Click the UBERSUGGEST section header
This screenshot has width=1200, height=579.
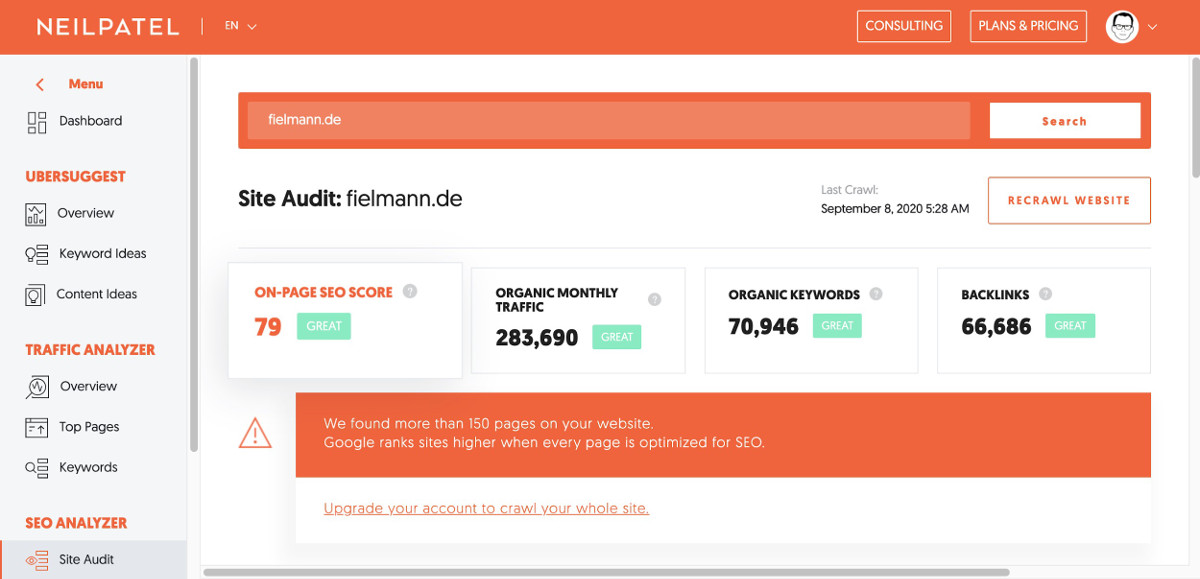pos(76,177)
